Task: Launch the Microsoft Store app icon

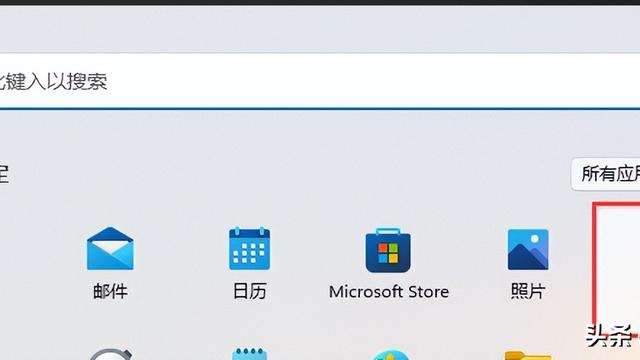Action: pos(388,250)
